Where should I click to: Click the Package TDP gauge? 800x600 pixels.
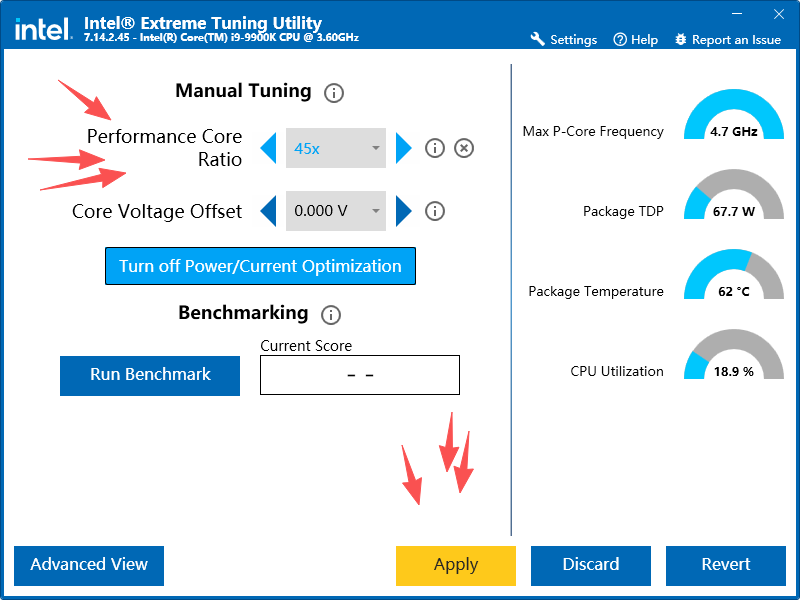point(734,195)
